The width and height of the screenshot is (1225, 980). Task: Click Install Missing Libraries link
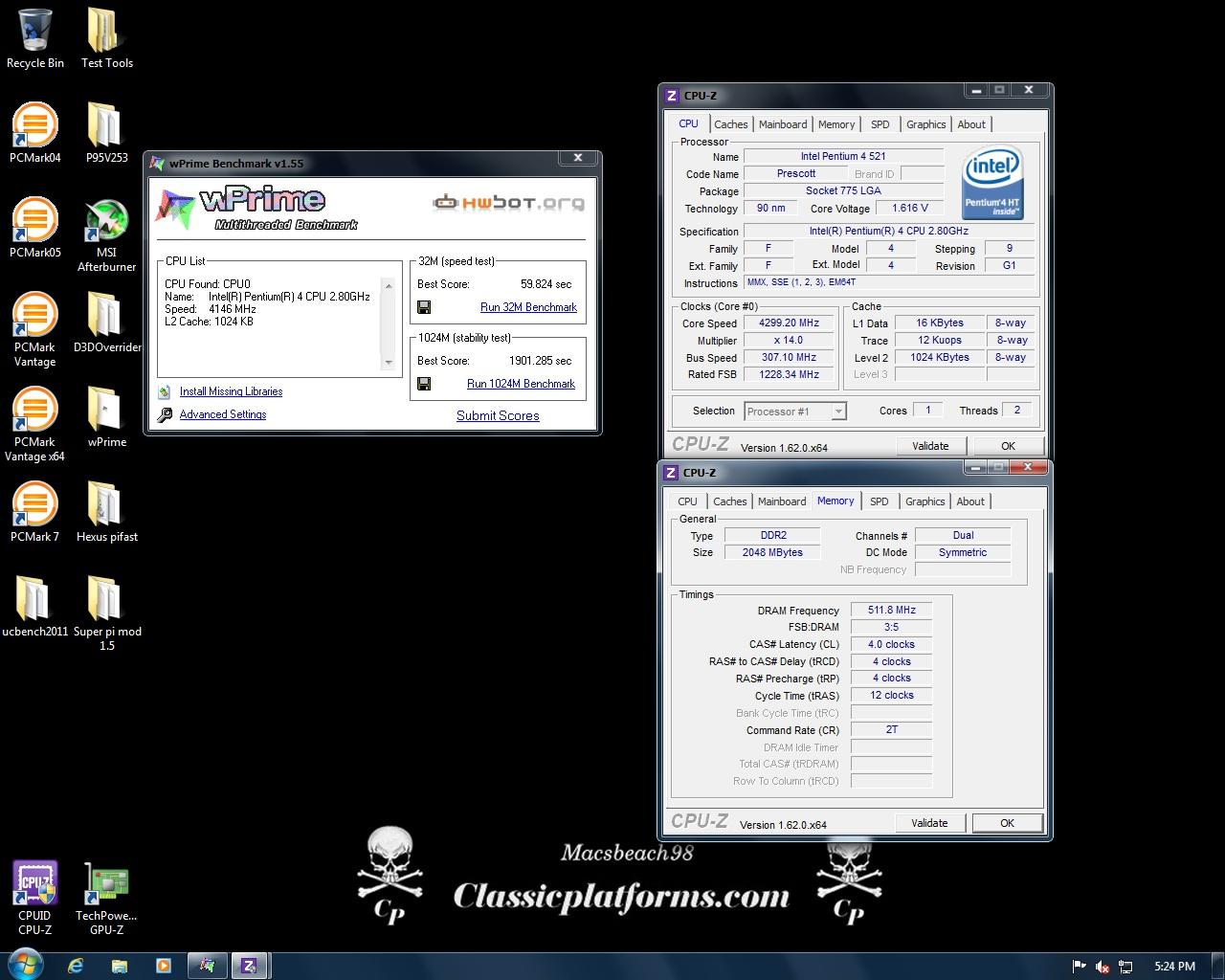coord(231,391)
